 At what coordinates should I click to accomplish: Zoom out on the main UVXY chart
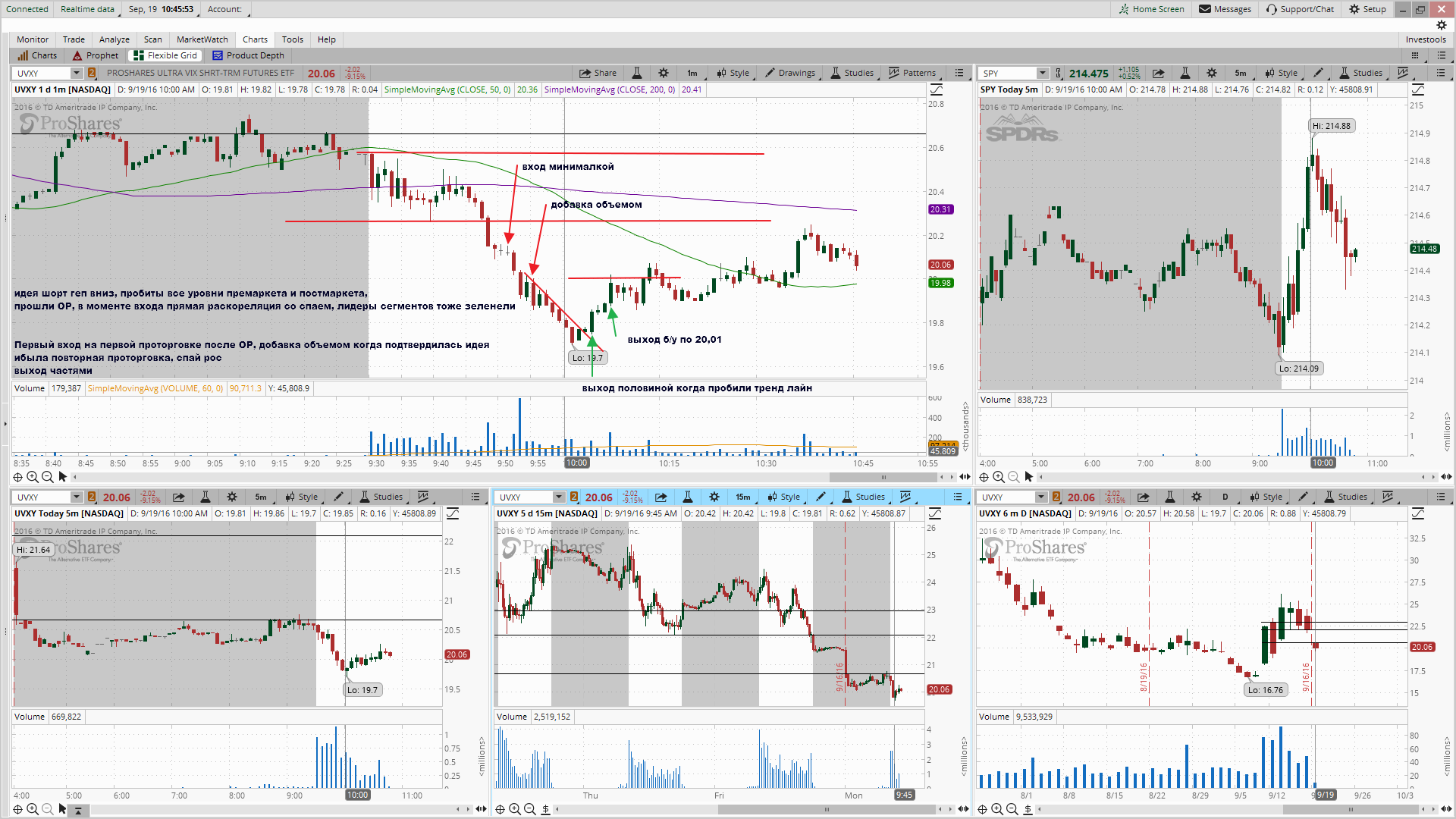coord(47,477)
